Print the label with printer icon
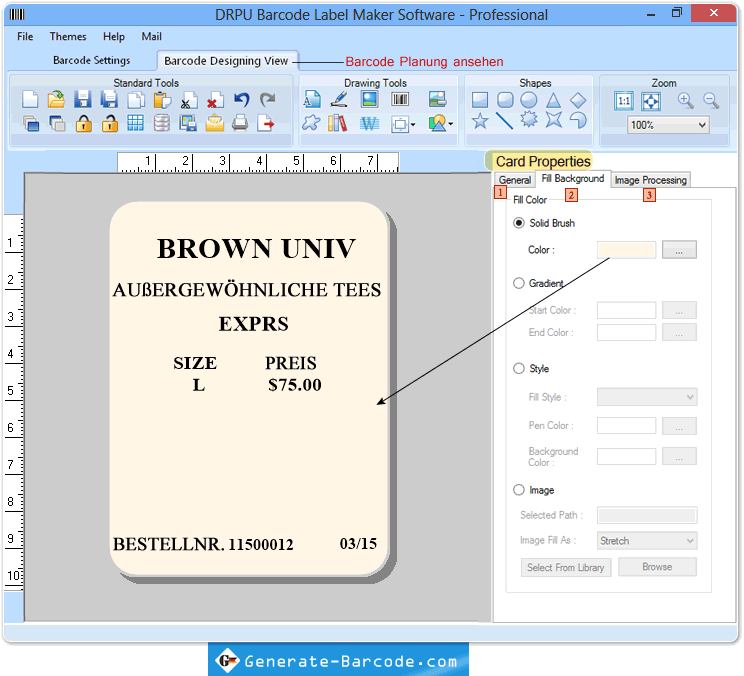The width and height of the screenshot is (744, 676). [x=240, y=123]
